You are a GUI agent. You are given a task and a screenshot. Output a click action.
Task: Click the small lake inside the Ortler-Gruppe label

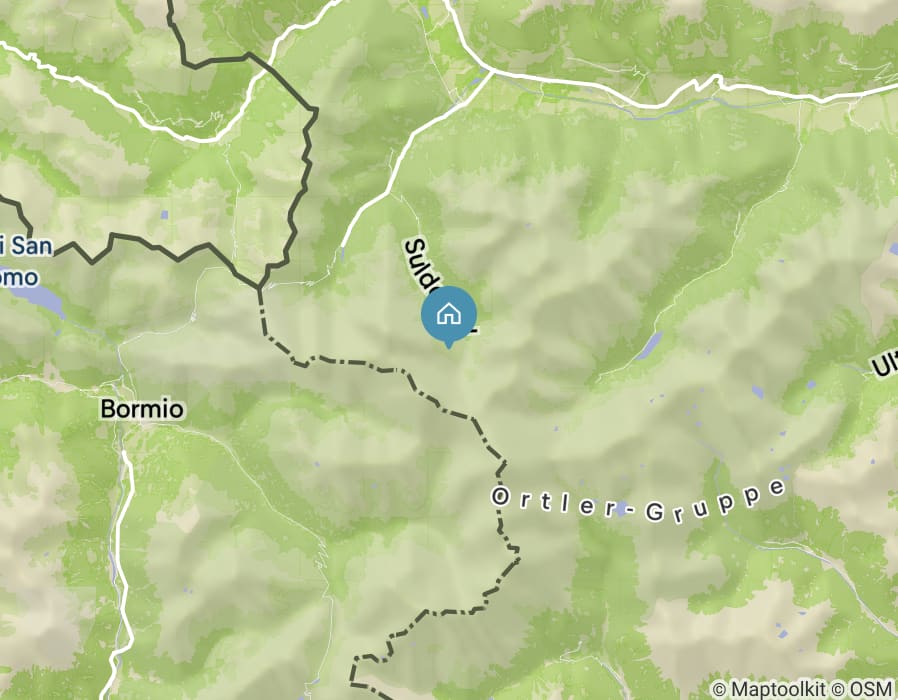[x=621, y=508]
